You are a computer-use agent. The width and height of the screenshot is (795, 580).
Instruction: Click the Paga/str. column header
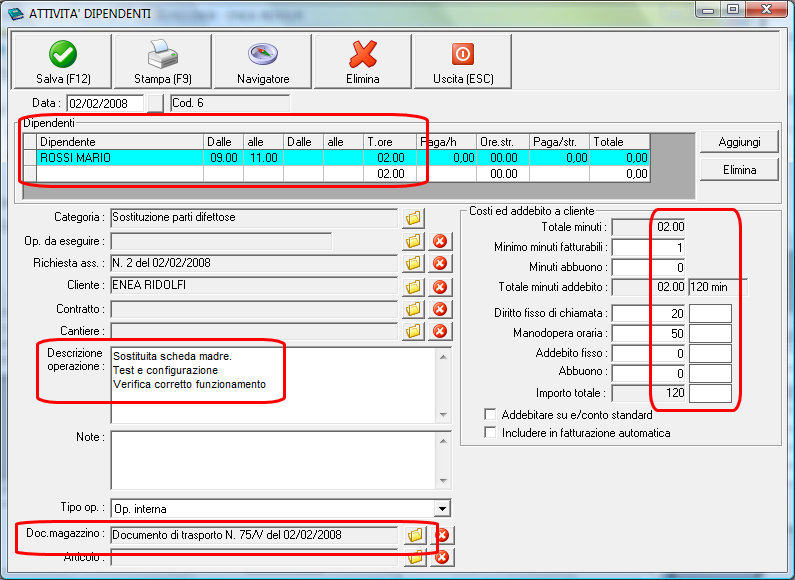point(560,142)
